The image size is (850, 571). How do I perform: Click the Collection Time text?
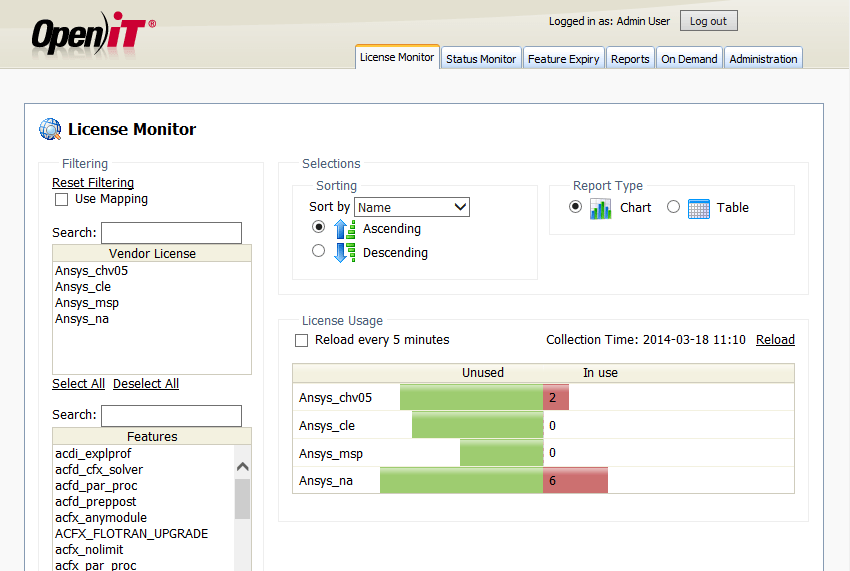[x=646, y=339]
